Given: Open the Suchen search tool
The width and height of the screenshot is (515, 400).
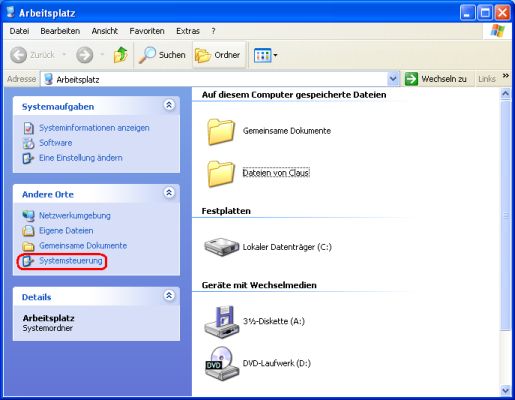Looking at the screenshot, I should click(162, 55).
